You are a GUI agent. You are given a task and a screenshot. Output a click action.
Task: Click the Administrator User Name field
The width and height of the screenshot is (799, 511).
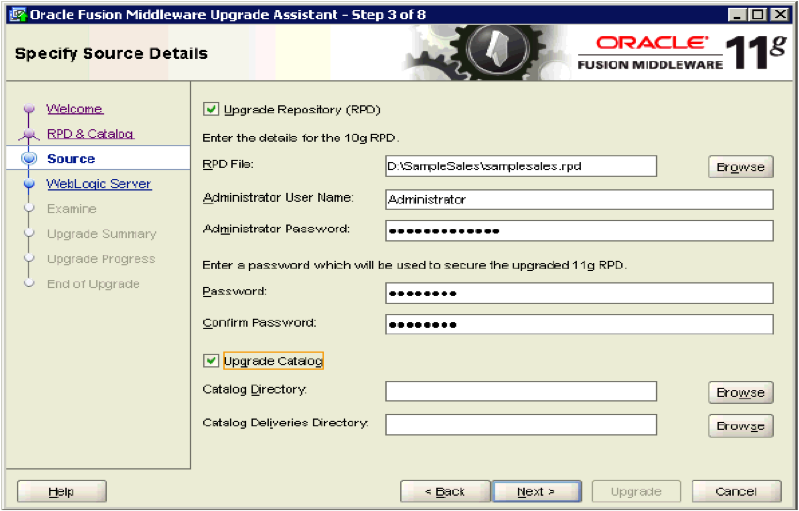click(579, 199)
